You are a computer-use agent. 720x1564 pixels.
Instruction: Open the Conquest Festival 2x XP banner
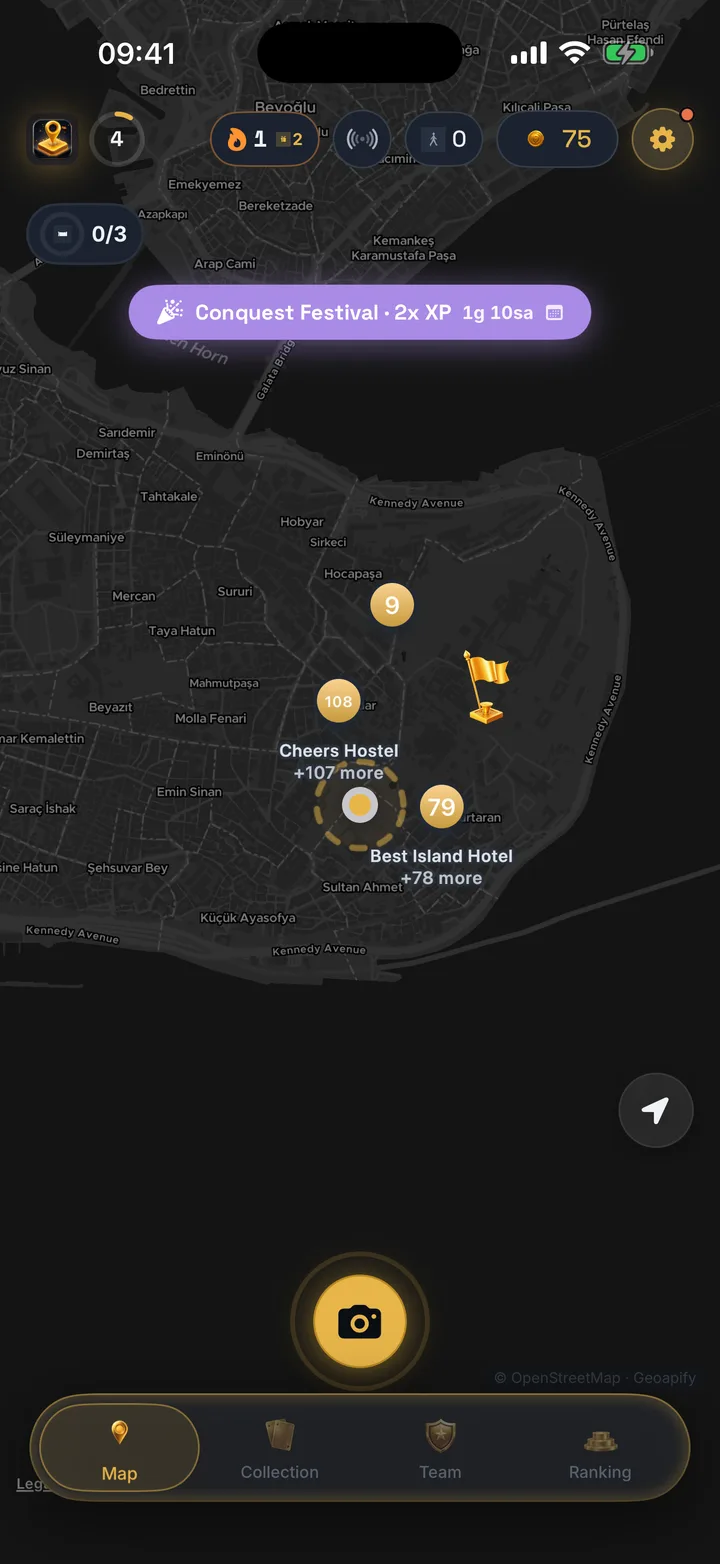coord(360,312)
